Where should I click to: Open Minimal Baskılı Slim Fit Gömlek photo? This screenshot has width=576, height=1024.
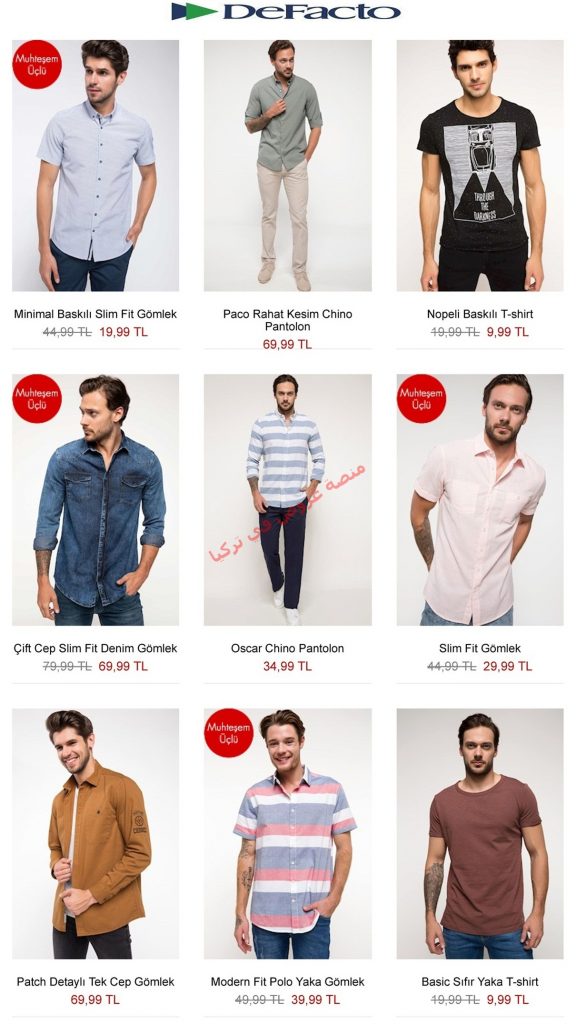pos(95,166)
